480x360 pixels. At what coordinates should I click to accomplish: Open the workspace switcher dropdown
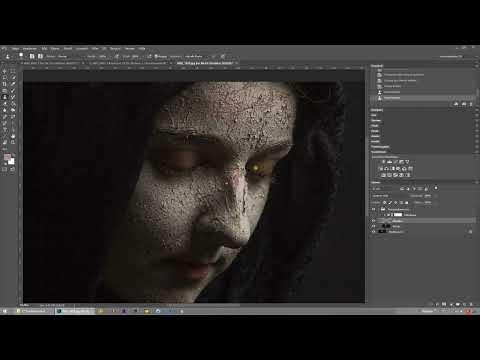coord(451,56)
